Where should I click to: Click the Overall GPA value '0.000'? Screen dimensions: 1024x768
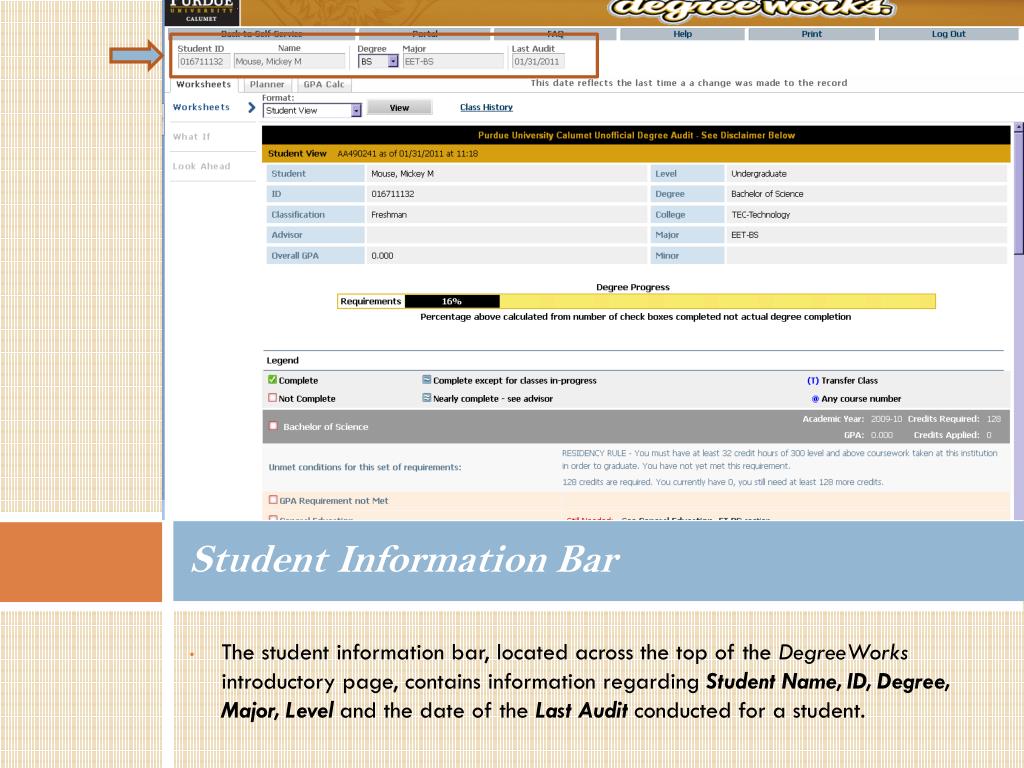382,255
